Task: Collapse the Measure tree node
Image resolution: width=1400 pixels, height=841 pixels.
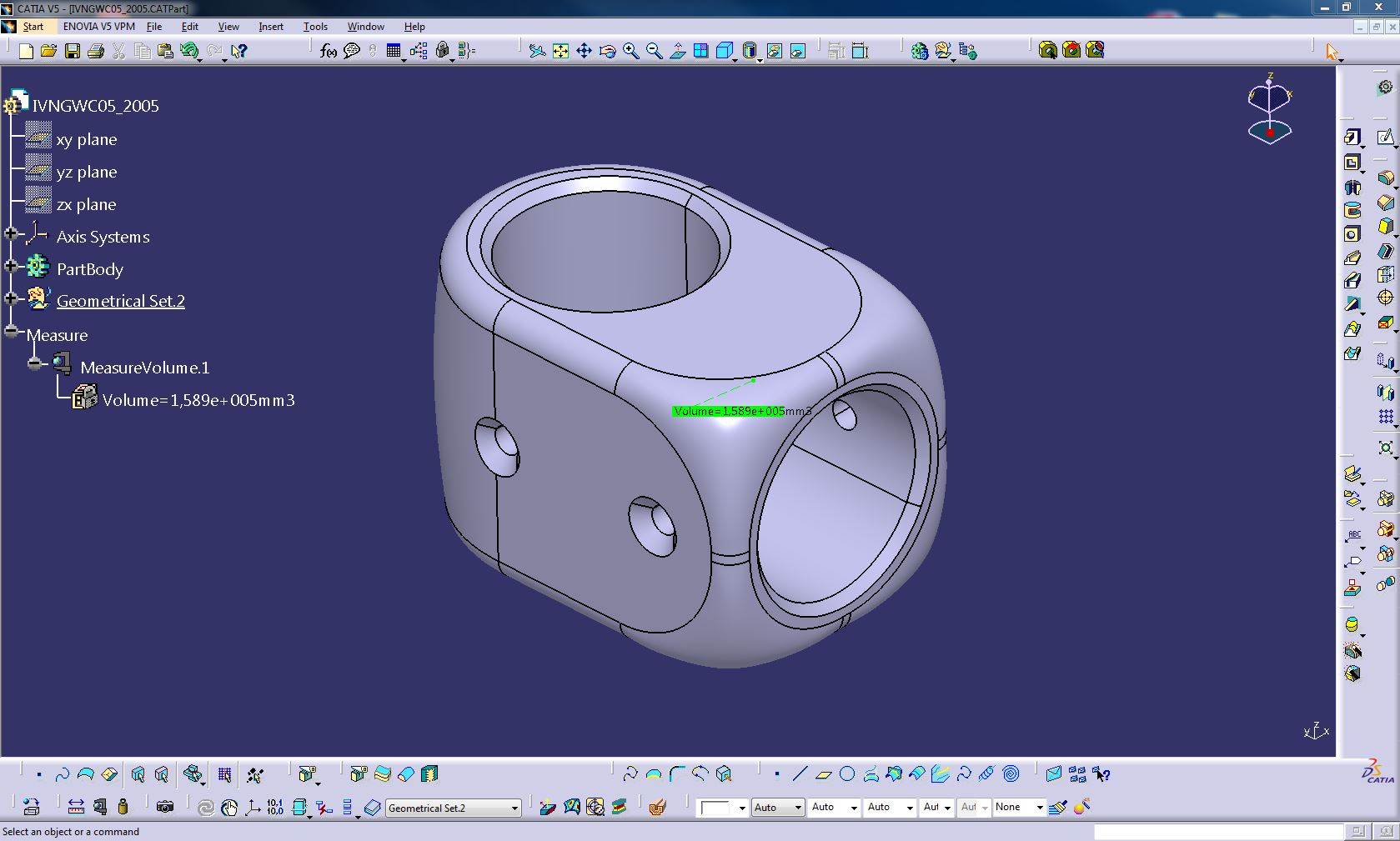Action: pos(11,331)
